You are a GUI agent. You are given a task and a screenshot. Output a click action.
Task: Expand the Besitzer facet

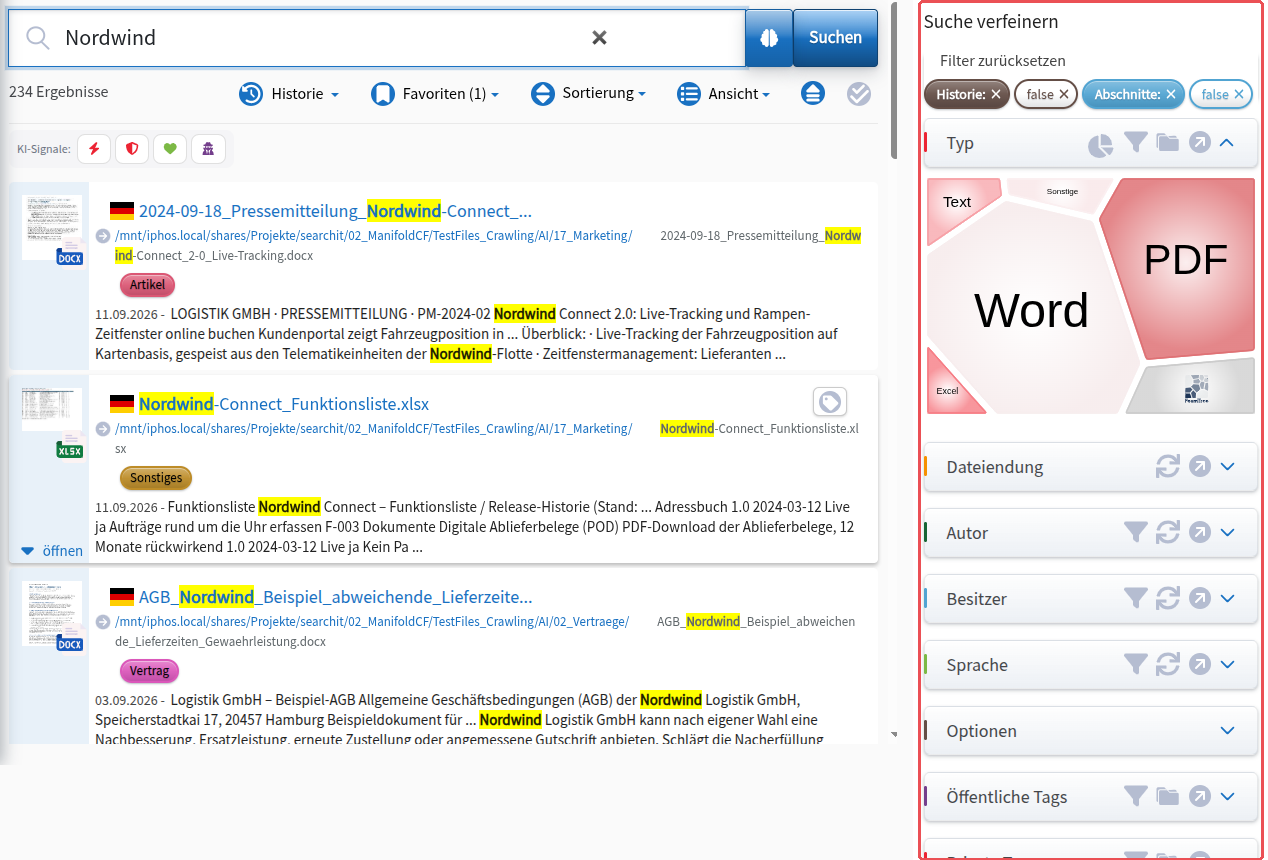coord(1228,599)
